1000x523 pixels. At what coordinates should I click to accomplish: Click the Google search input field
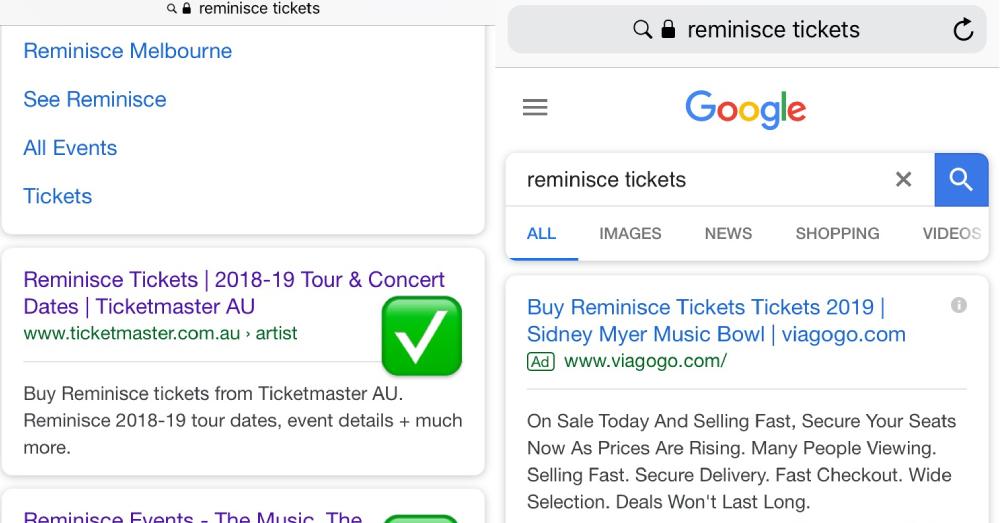pos(700,180)
